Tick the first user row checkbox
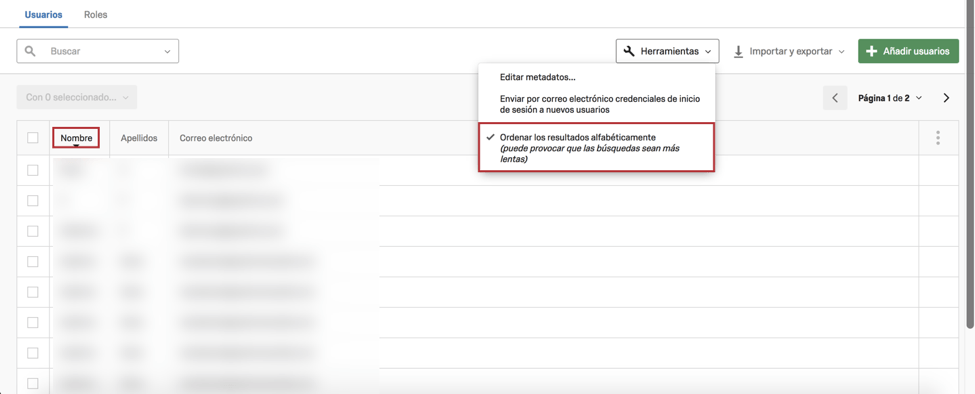The width and height of the screenshot is (975, 394). pyautogui.click(x=33, y=170)
